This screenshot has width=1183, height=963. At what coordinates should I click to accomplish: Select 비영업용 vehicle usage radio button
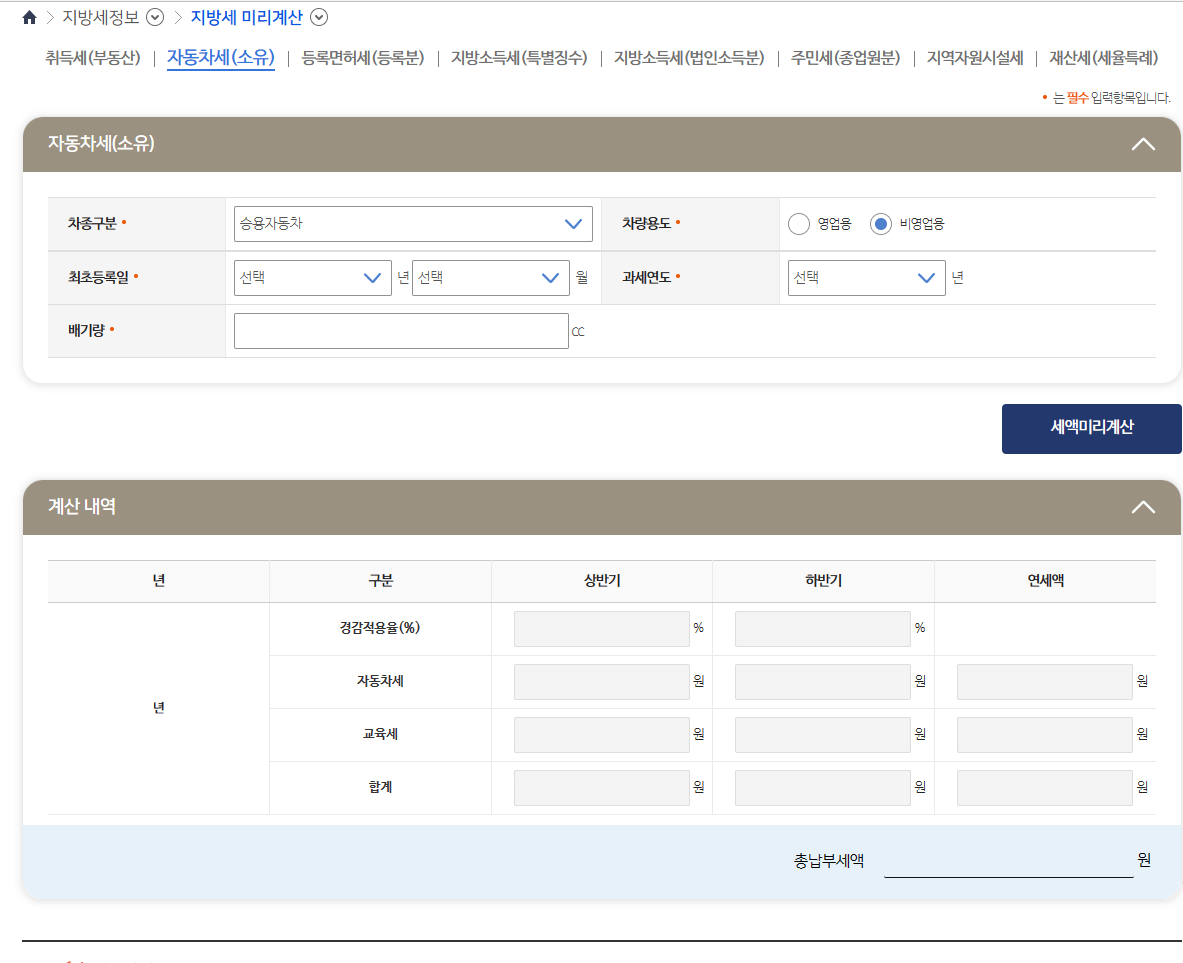(880, 224)
